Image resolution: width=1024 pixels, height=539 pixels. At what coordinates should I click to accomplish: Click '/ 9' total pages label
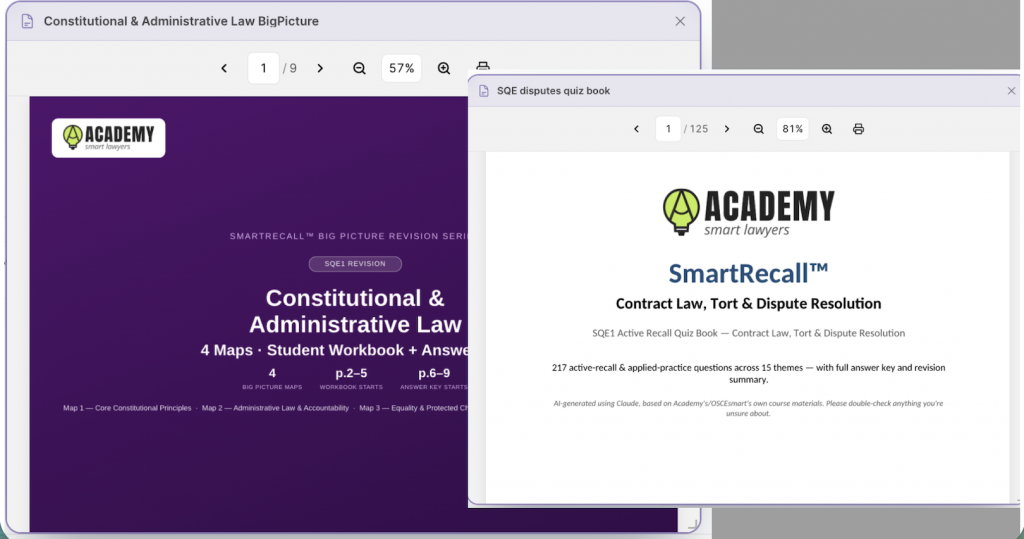290,68
